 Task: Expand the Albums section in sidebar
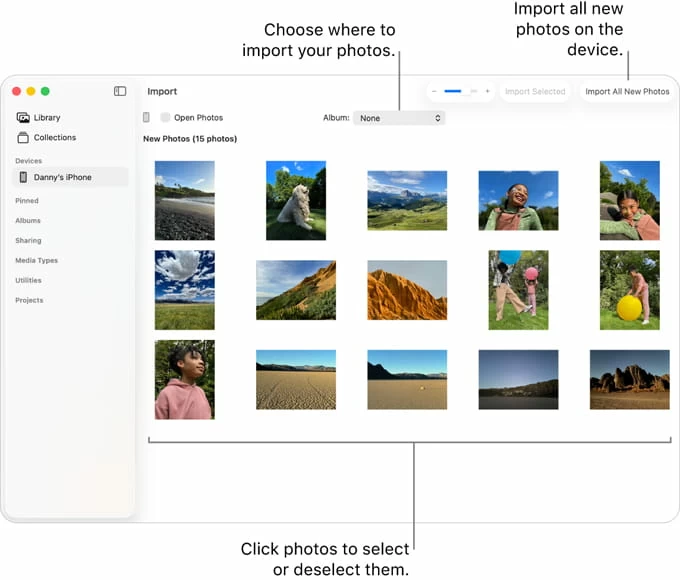(28, 221)
